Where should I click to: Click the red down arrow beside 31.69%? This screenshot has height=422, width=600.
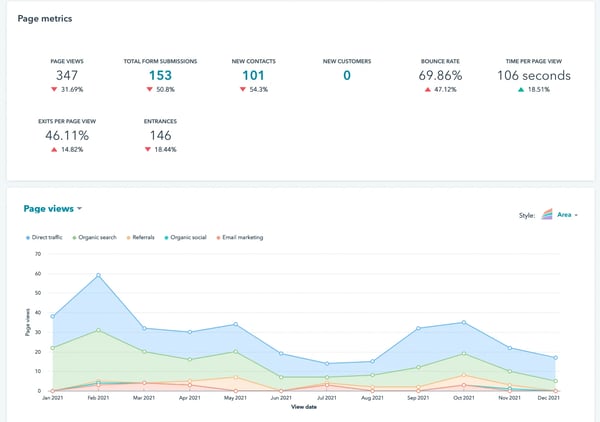(54, 89)
